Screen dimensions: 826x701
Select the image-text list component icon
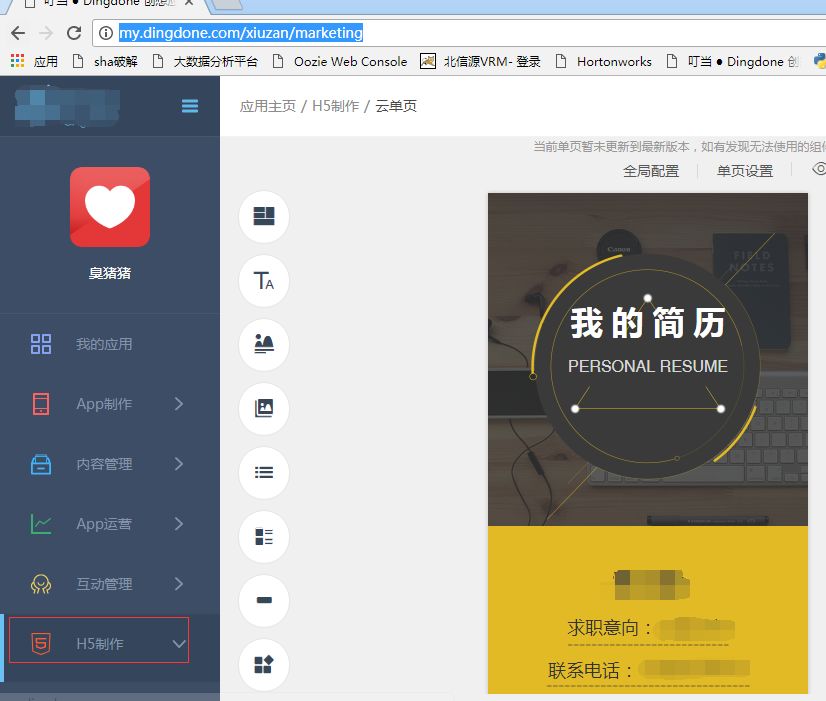pos(263,537)
